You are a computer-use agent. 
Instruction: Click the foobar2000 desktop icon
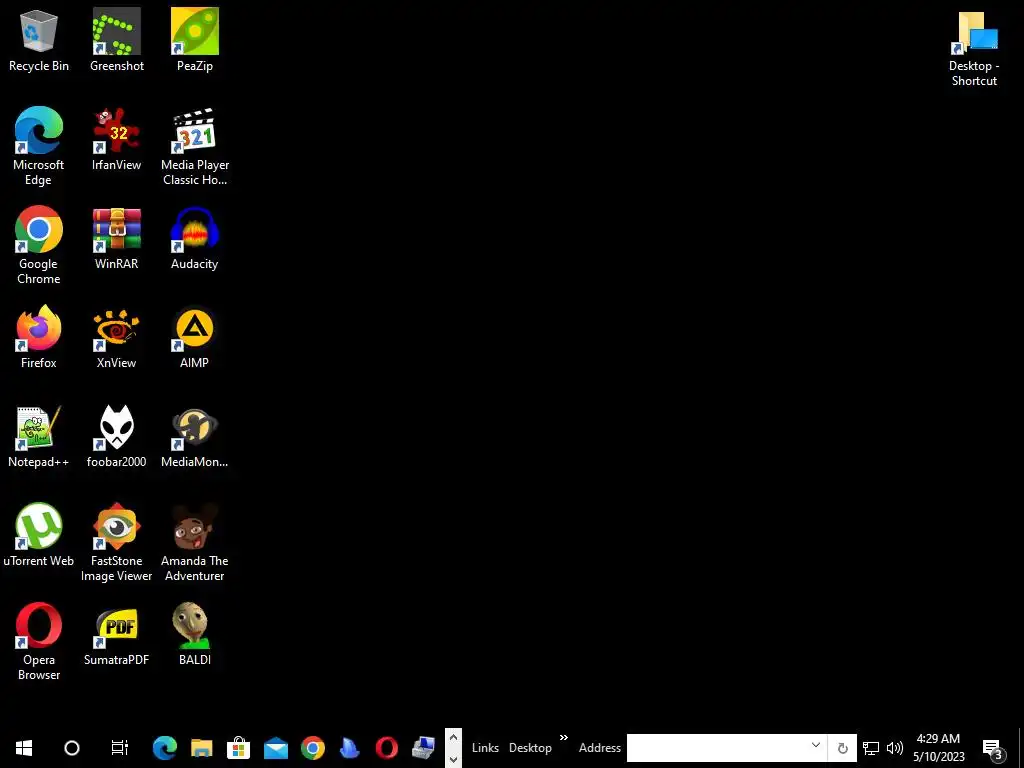coord(116,437)
